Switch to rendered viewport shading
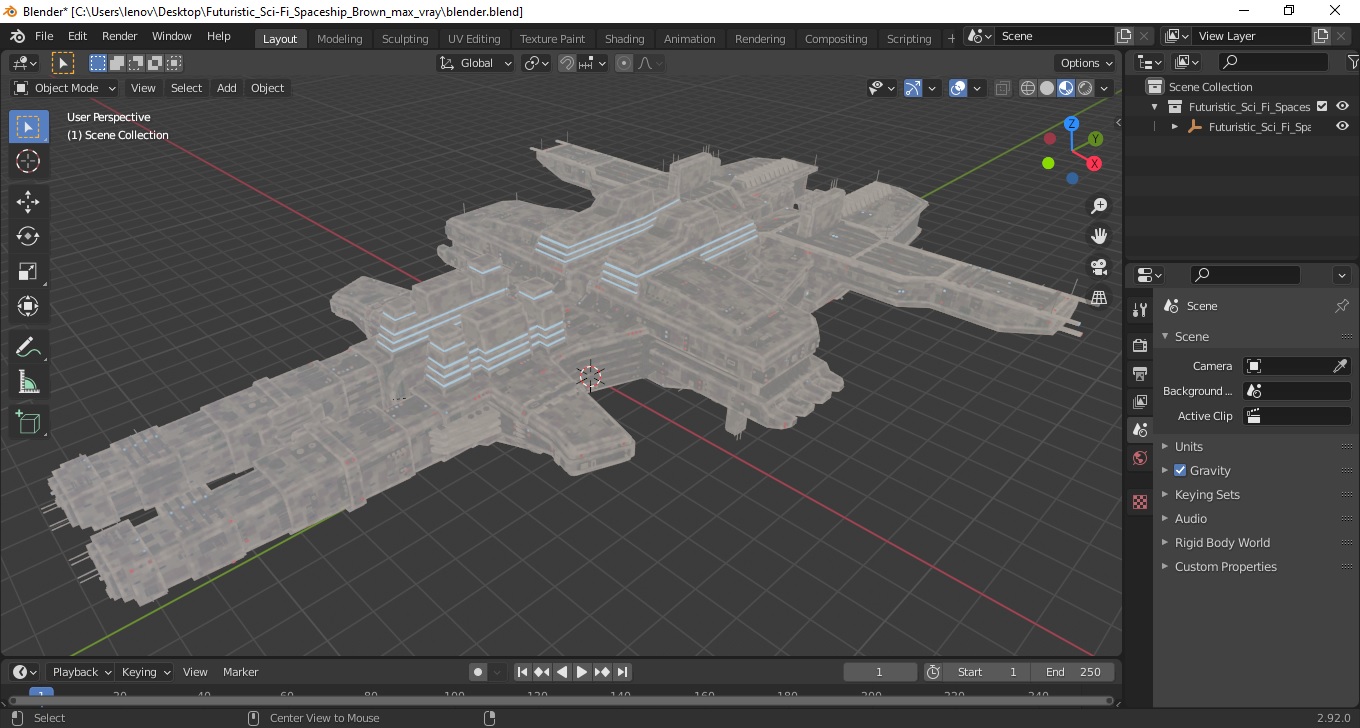This screenshot has width=1360, height=728. pos(1085,88)
